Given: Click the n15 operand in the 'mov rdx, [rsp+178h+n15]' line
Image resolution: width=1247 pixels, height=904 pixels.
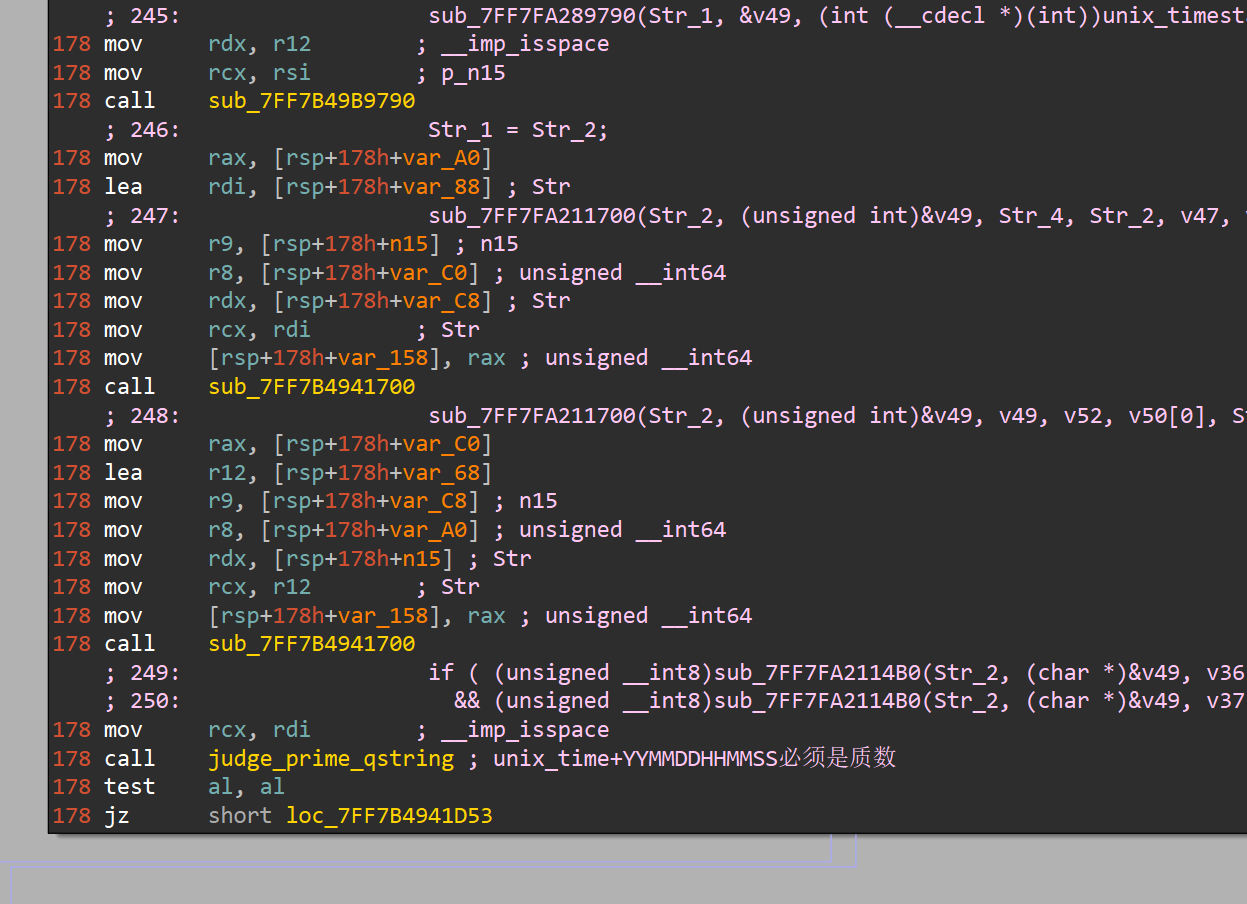Looking at the screenshot, I should [422, 559].
